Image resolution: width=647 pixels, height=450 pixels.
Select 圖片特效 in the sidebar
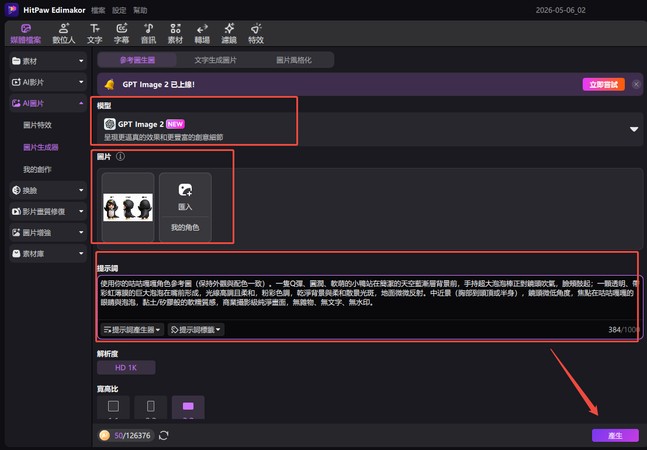[38, 125]
